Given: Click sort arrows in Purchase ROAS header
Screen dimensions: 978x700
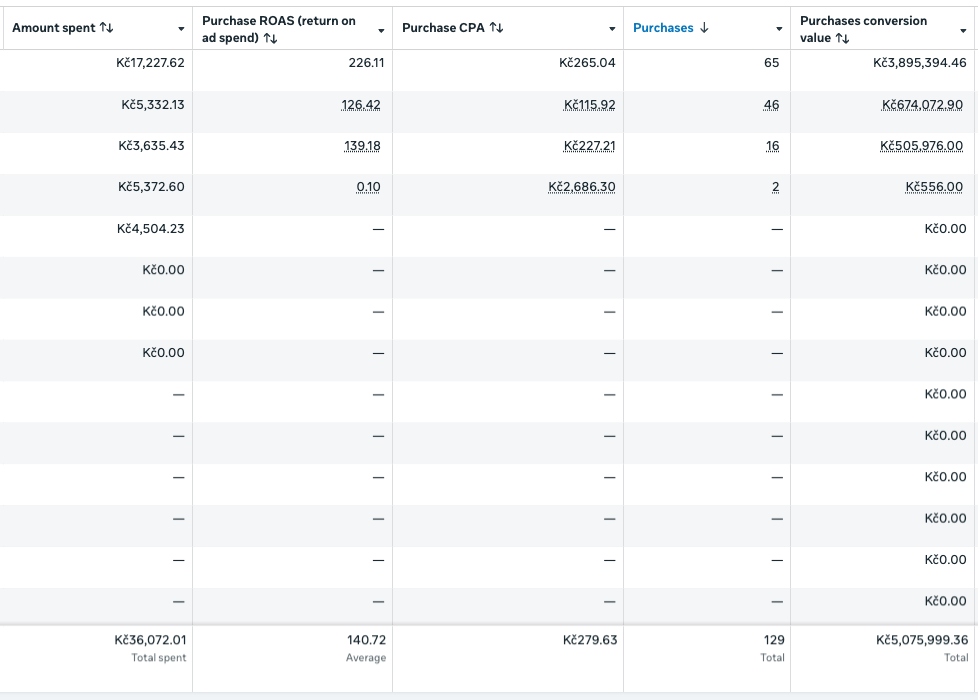Looking at the screenshot, I should click(x=271, y=39).
